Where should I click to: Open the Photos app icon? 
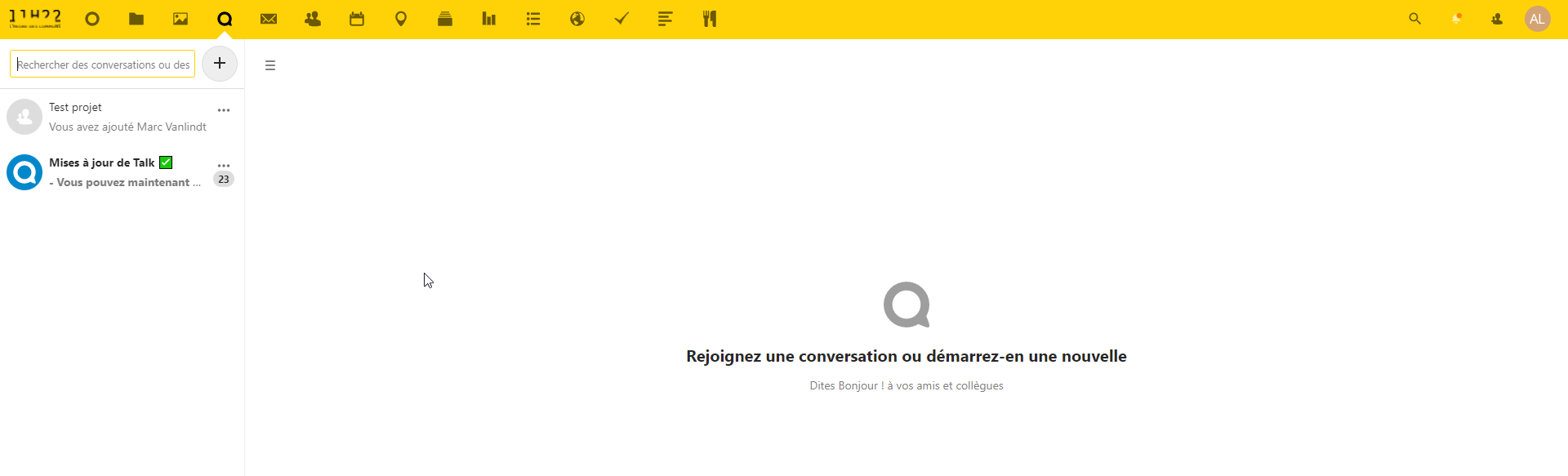point(180,19)
